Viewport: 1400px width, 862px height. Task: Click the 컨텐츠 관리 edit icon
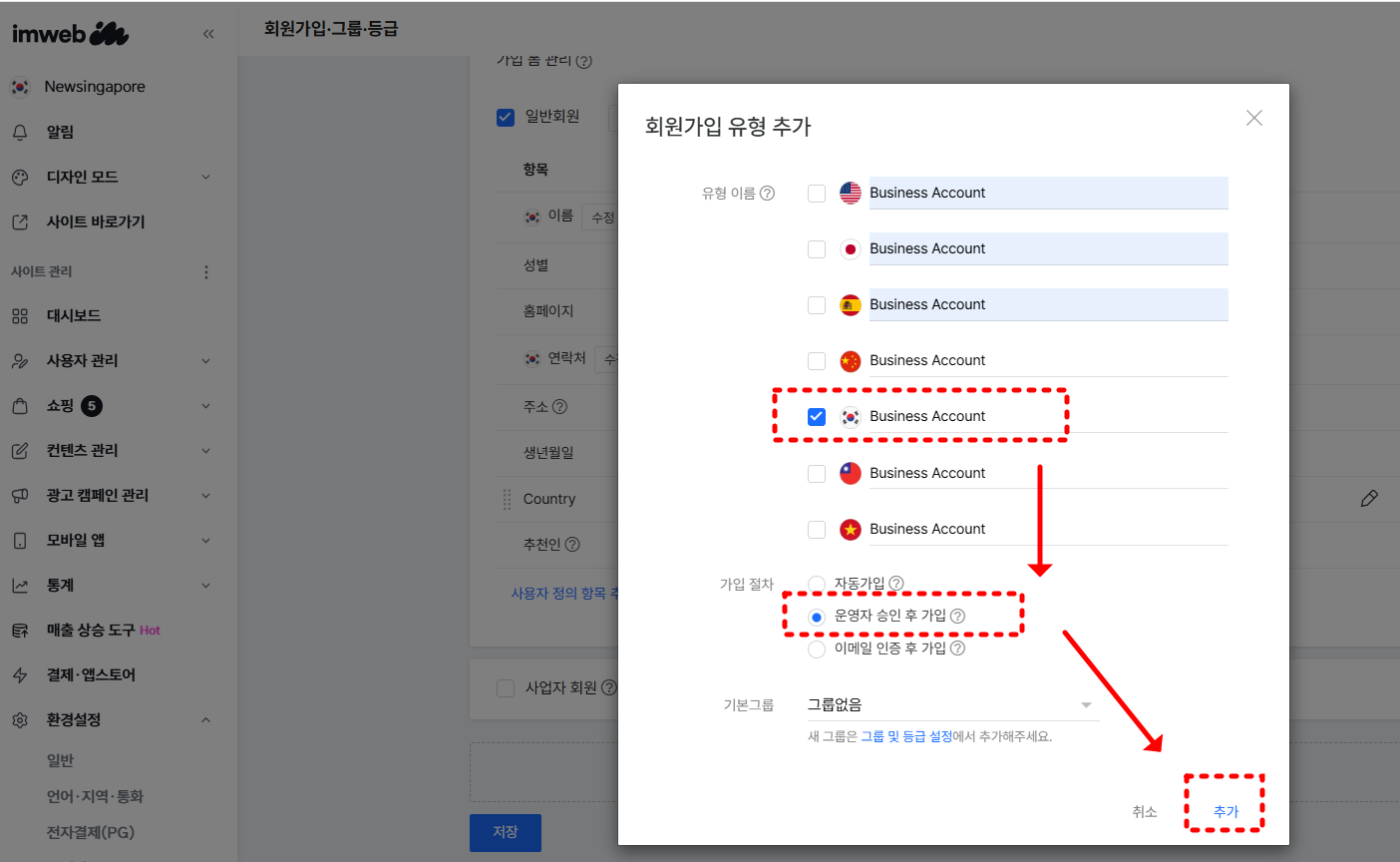point(20,450)
